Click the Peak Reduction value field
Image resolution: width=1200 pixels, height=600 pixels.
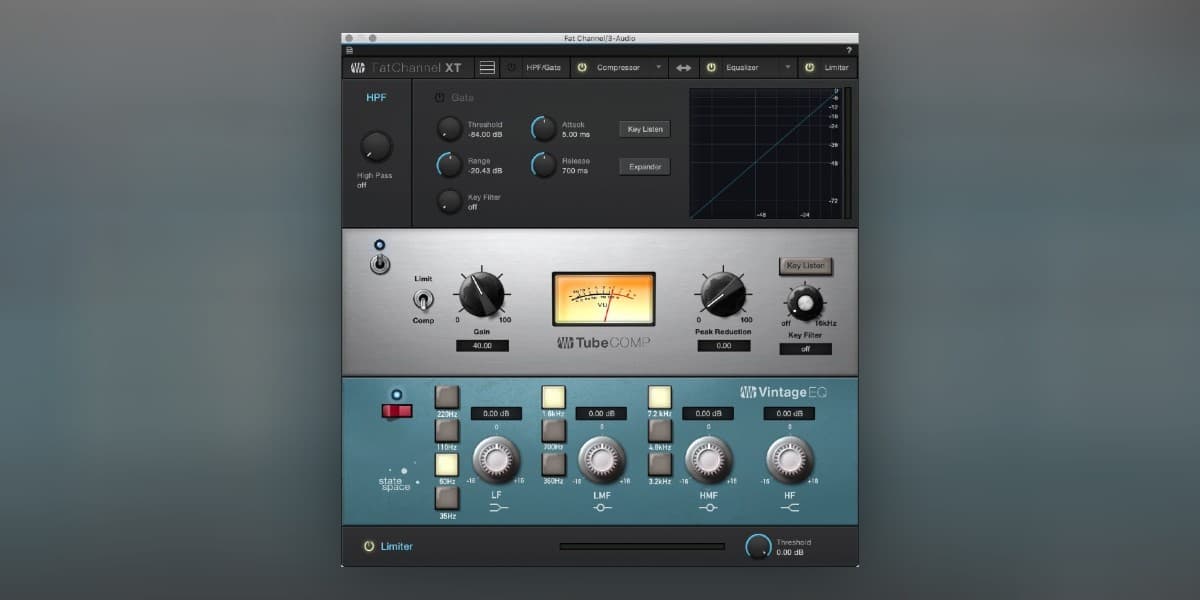pos(723,345)
